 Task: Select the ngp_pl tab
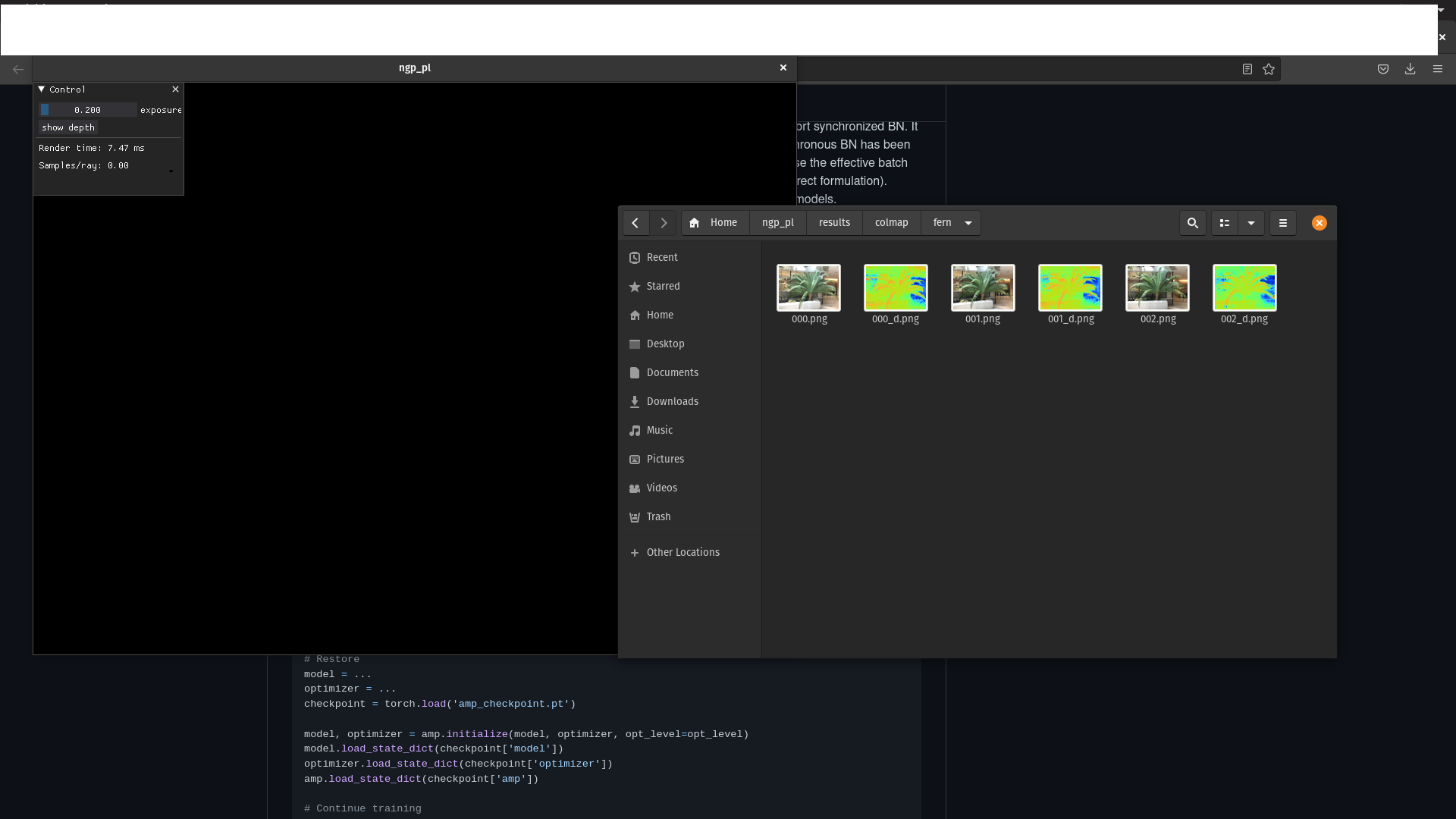point(415,67)
